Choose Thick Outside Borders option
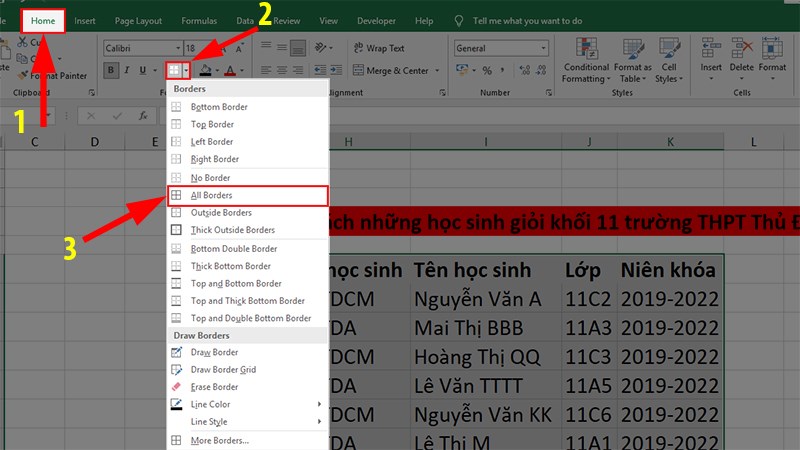 [247, 230]
